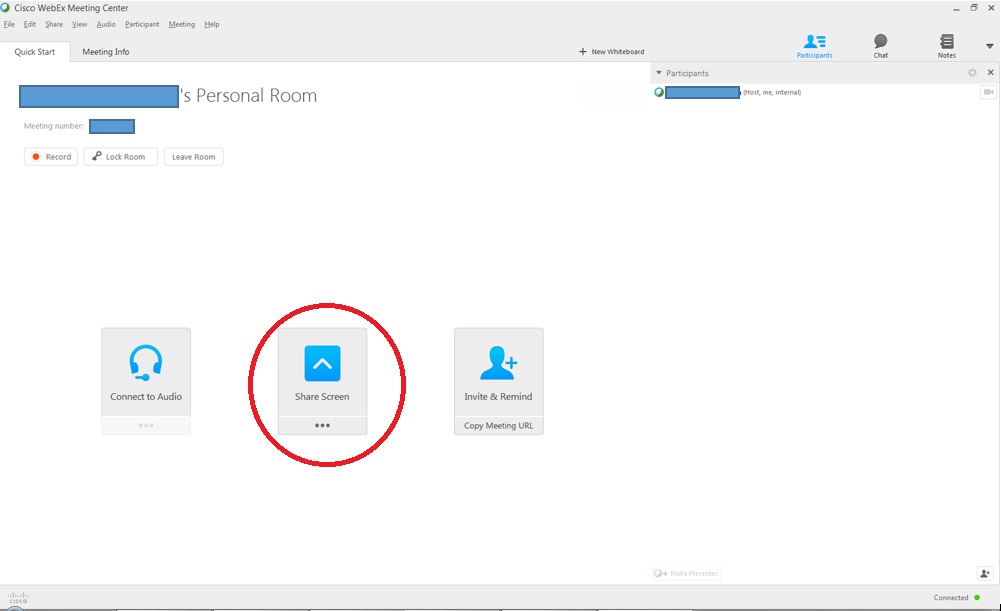Click the invite participant icon at panel bottom

pyautogui.click(x=985, y=573)
